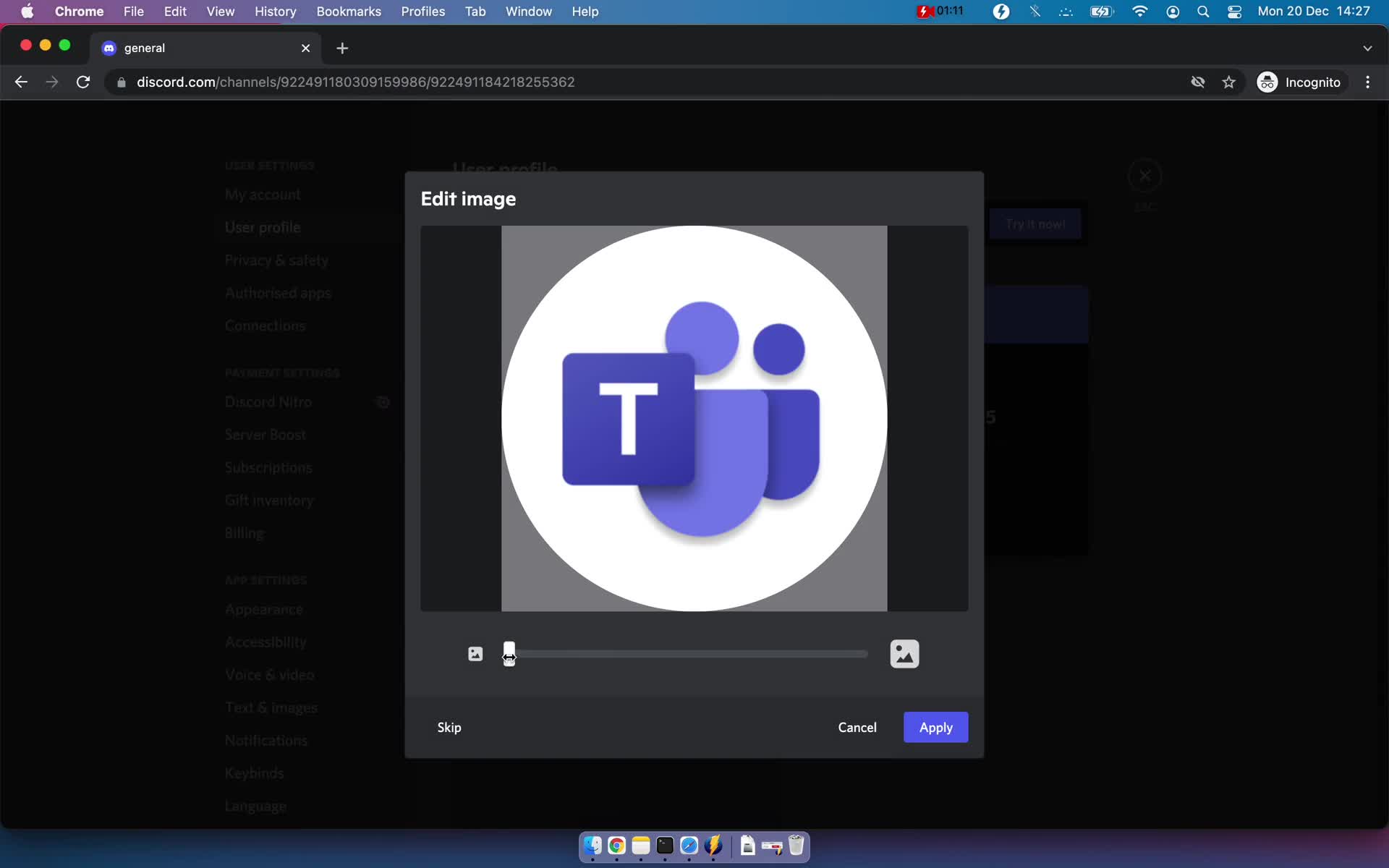1389x868 pixels.
Task: Bookmark this page with the star icon
Action: pos(1228,82)
